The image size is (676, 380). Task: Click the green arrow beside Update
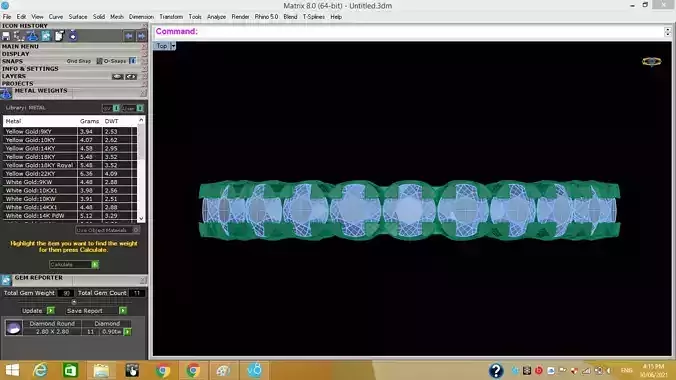[x=51, y=311]
